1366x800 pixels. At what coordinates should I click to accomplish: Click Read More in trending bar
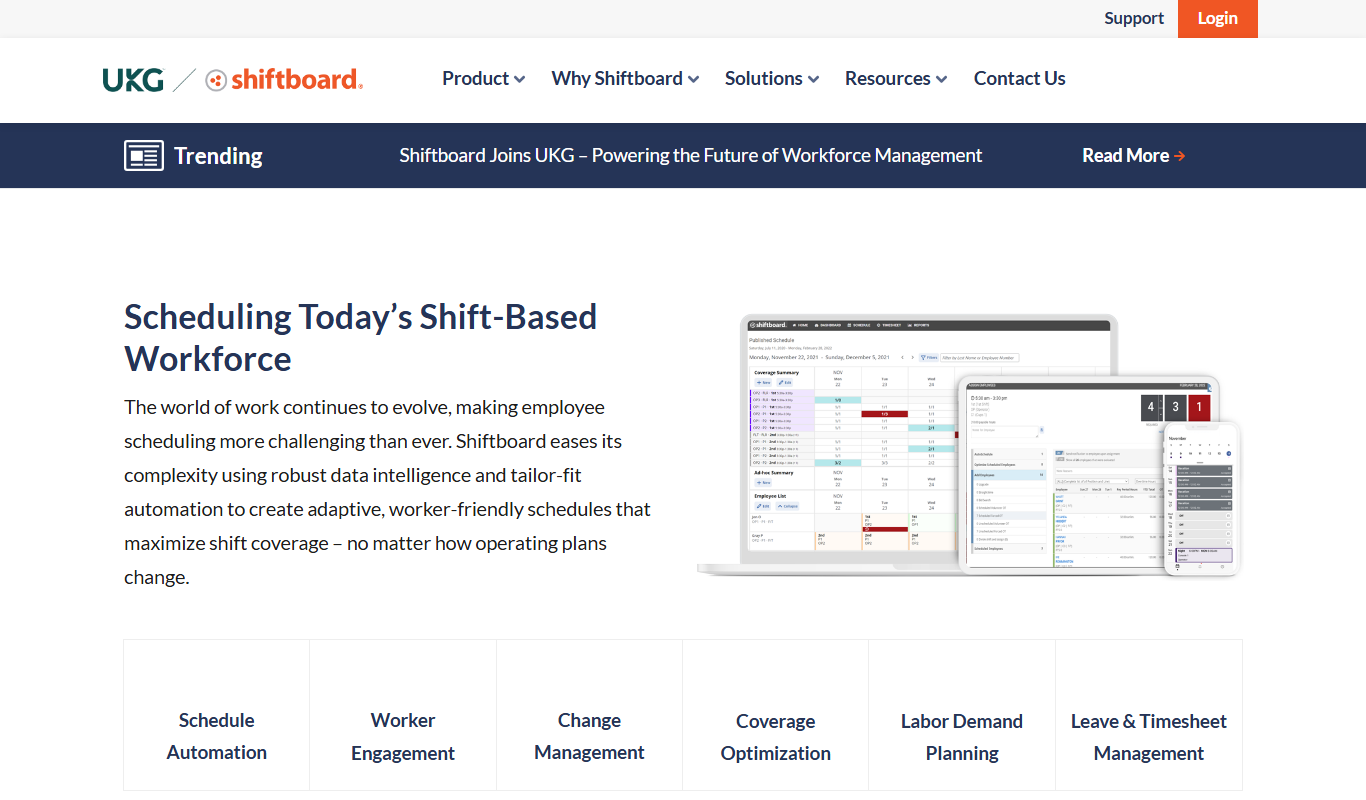1134,155
